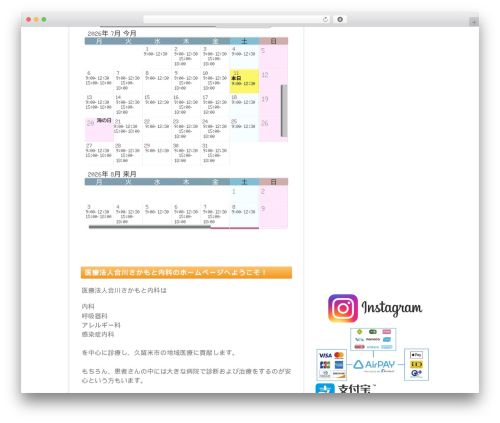Click the July 5 Sunday cell
Image resolution: width=500 pixels, height=423 pixels.
click(273, 57)
